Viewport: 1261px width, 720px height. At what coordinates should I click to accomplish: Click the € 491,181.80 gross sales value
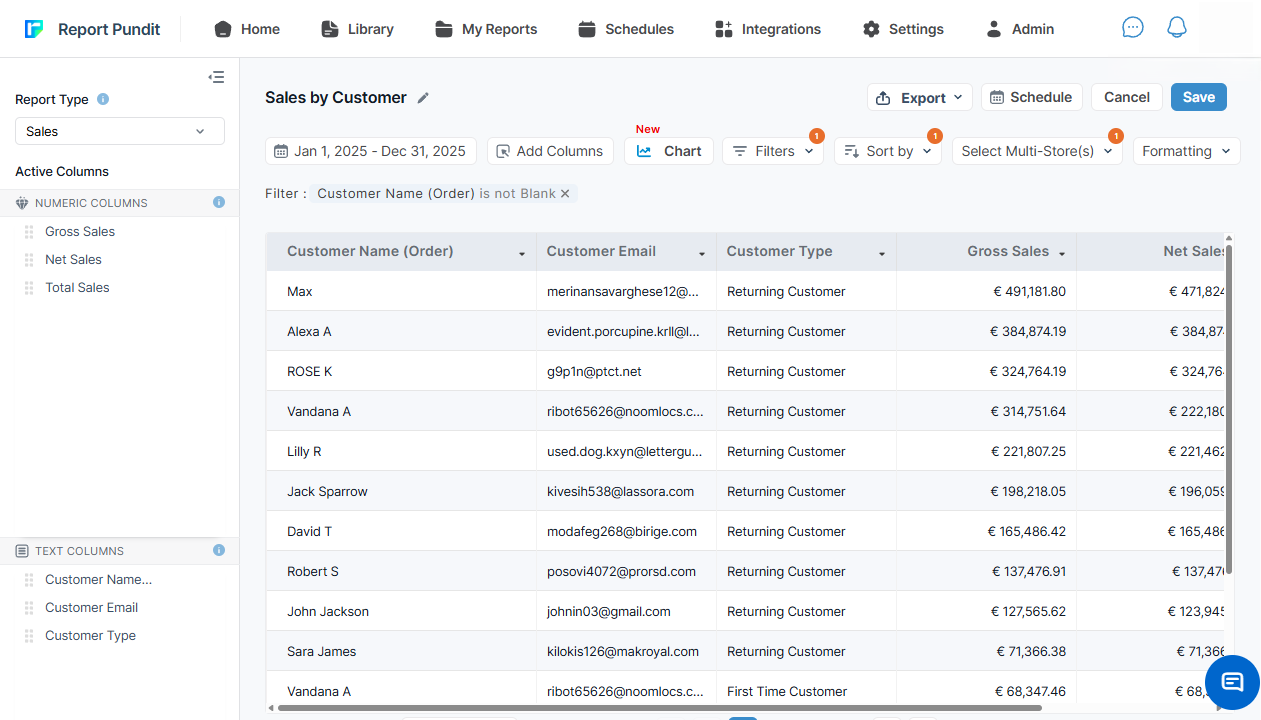[x=1028, y=292]
